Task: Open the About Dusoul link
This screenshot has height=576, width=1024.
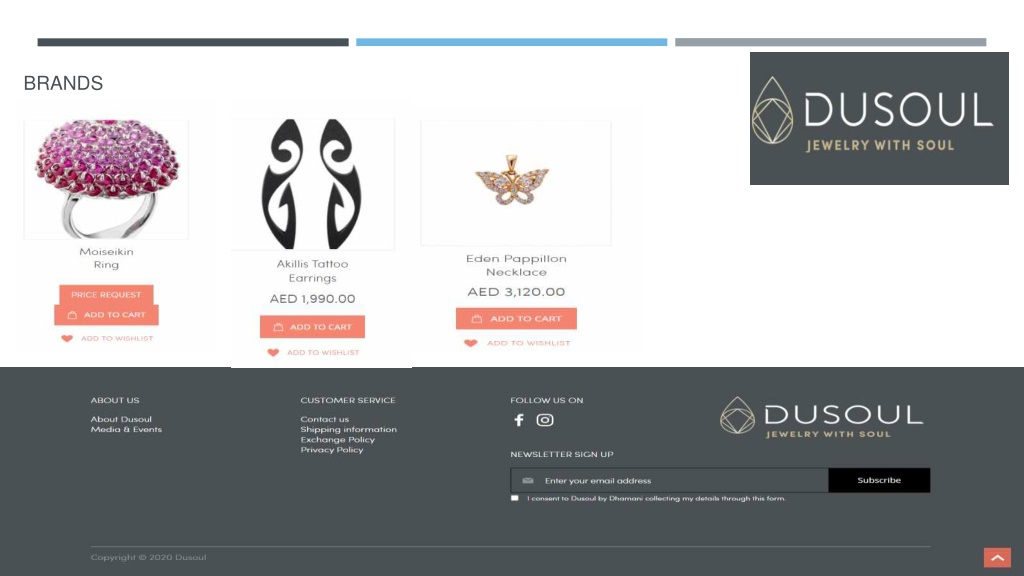Action: pos(121,419)
